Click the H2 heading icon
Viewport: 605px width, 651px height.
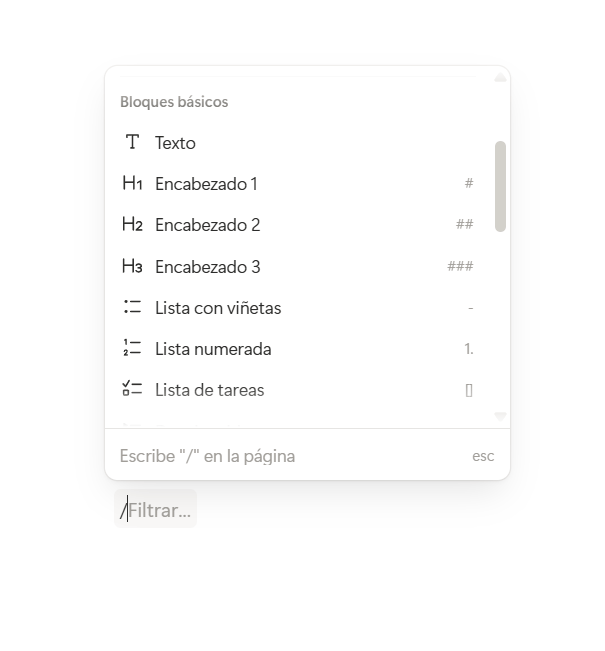[132, 225]
